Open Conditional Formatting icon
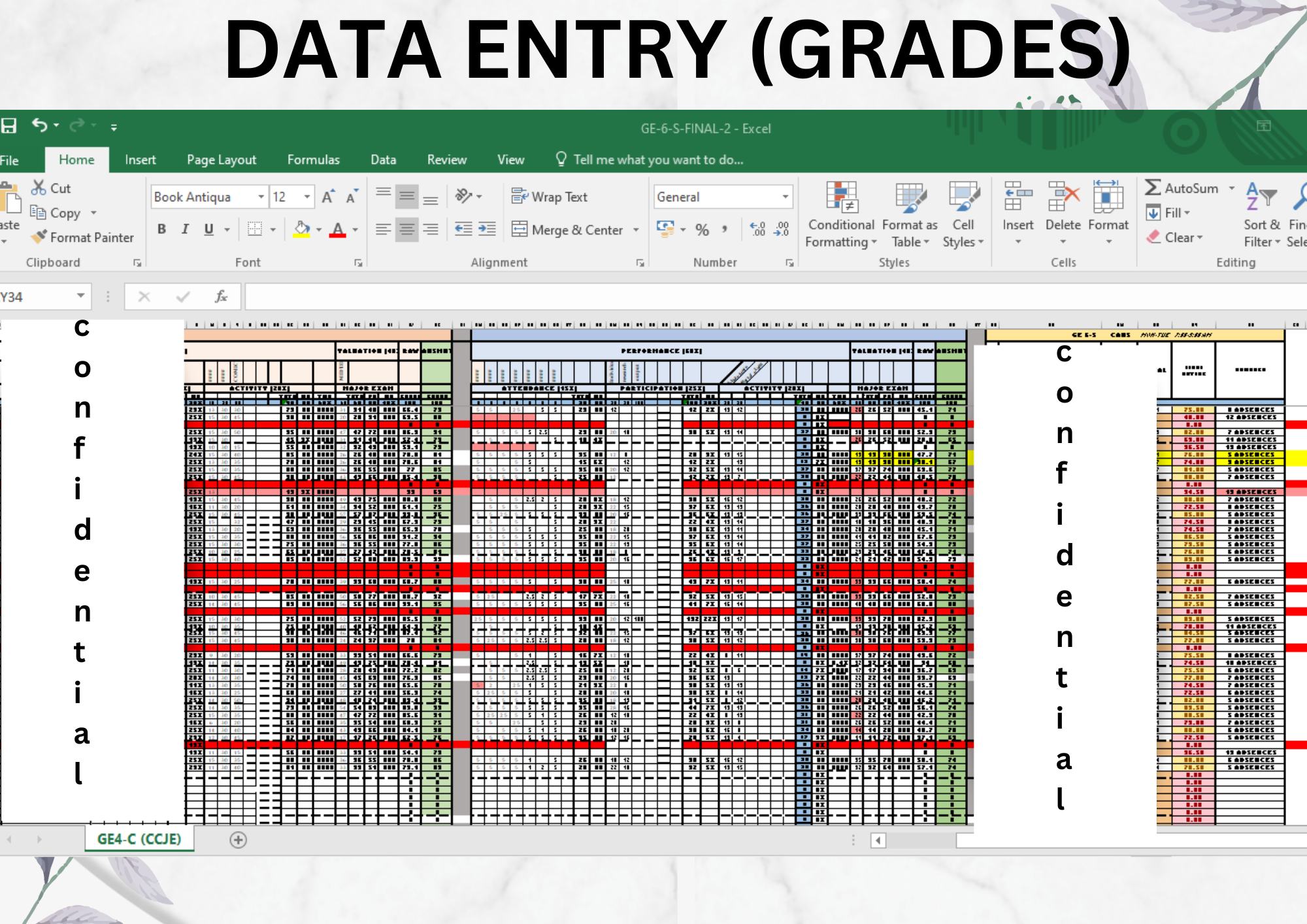 tap(841, 197)
